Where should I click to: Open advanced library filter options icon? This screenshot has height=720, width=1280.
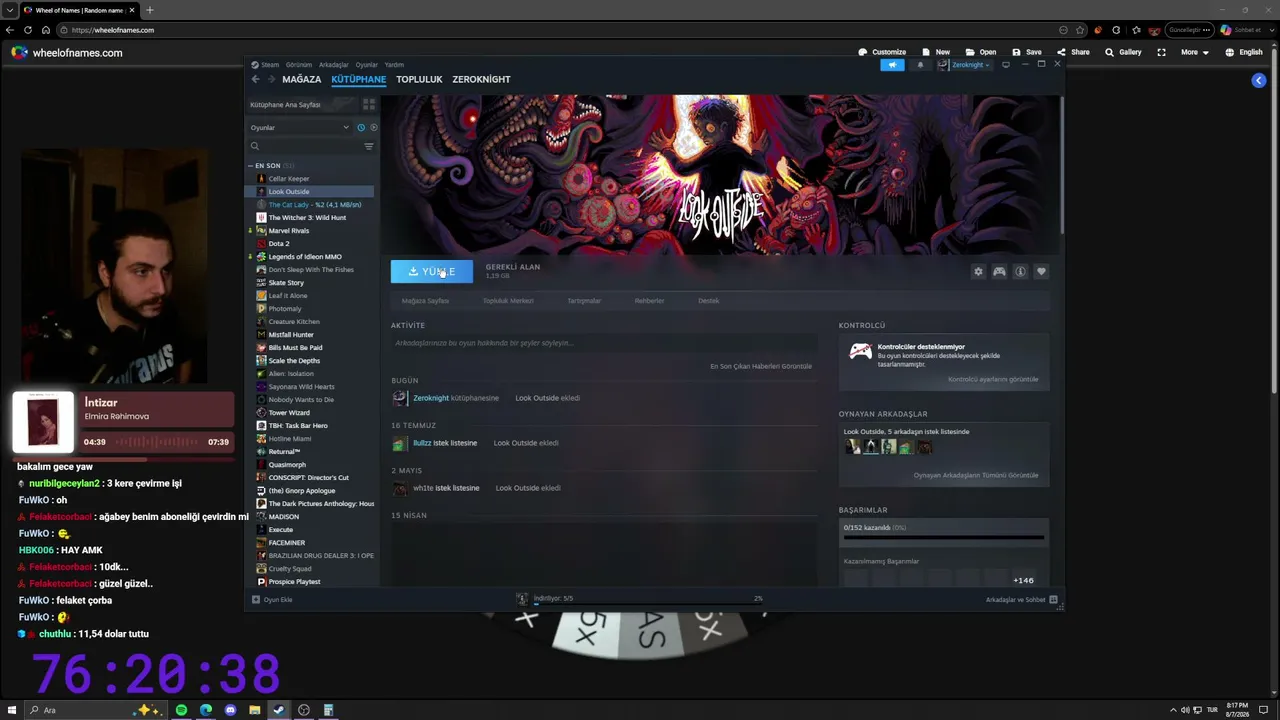pos(368,146)
